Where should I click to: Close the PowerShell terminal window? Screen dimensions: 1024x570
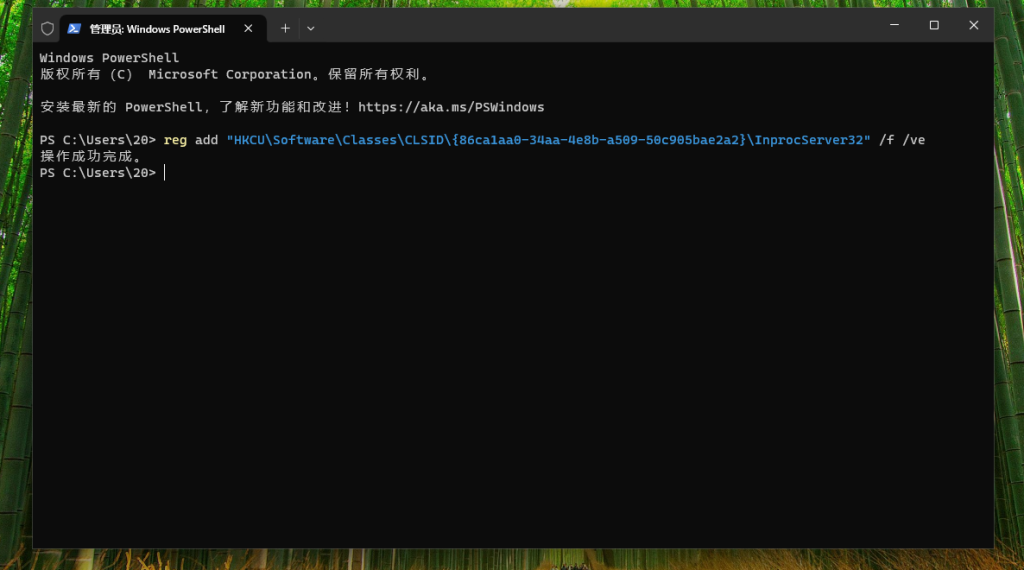(x=974, y=25)
